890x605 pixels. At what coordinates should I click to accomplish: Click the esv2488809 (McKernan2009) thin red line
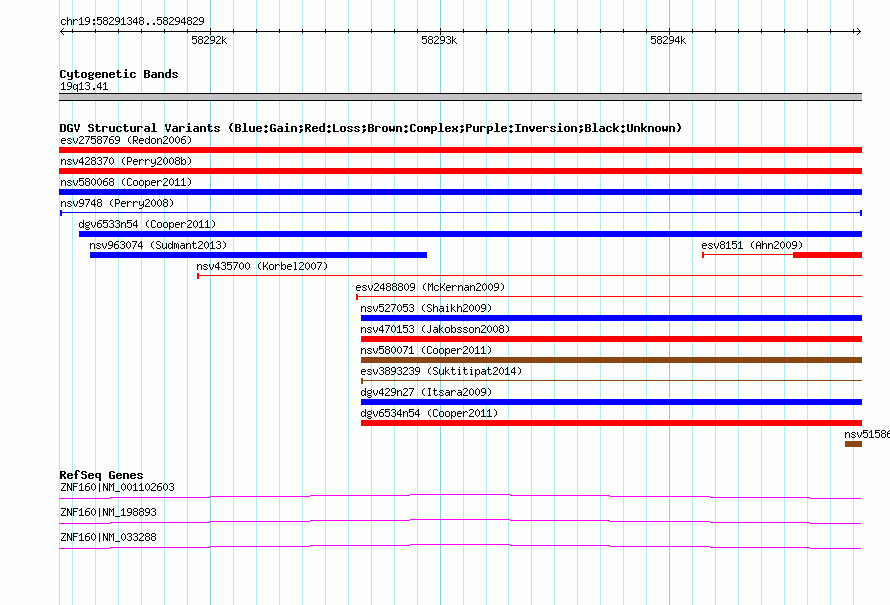click(x=609, y=297)
